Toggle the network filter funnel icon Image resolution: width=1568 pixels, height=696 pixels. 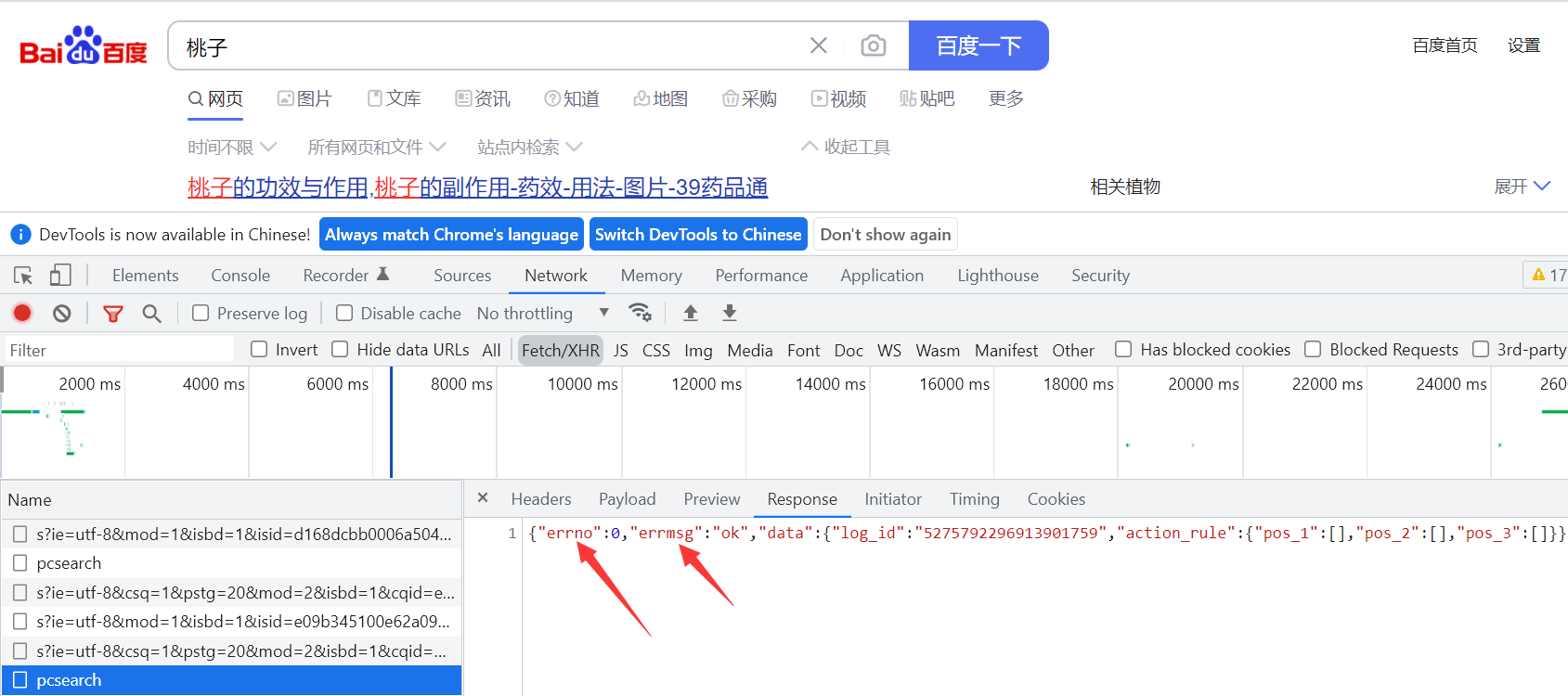113,314
